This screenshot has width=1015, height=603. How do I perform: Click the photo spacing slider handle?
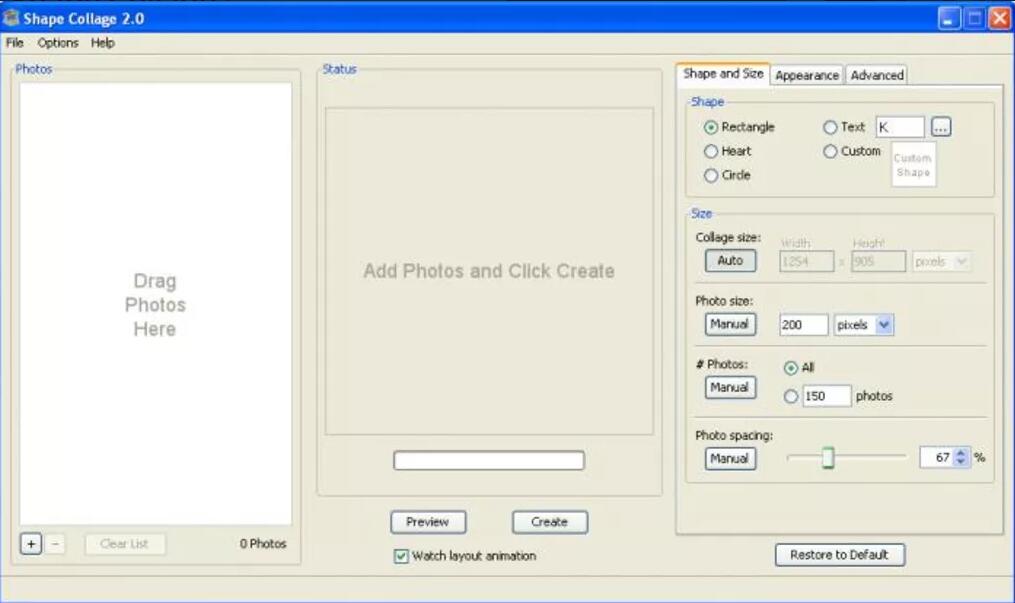tap(828, 457)
